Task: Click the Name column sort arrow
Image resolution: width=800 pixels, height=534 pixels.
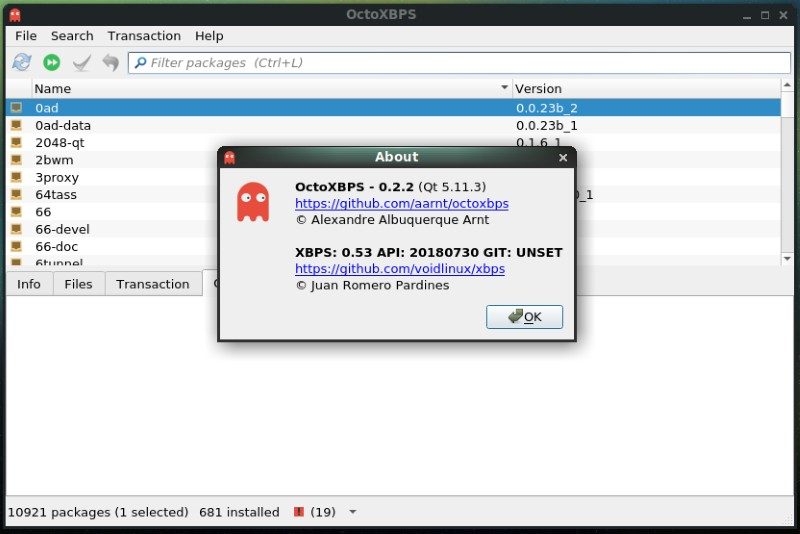Action: tap(504, 87)
